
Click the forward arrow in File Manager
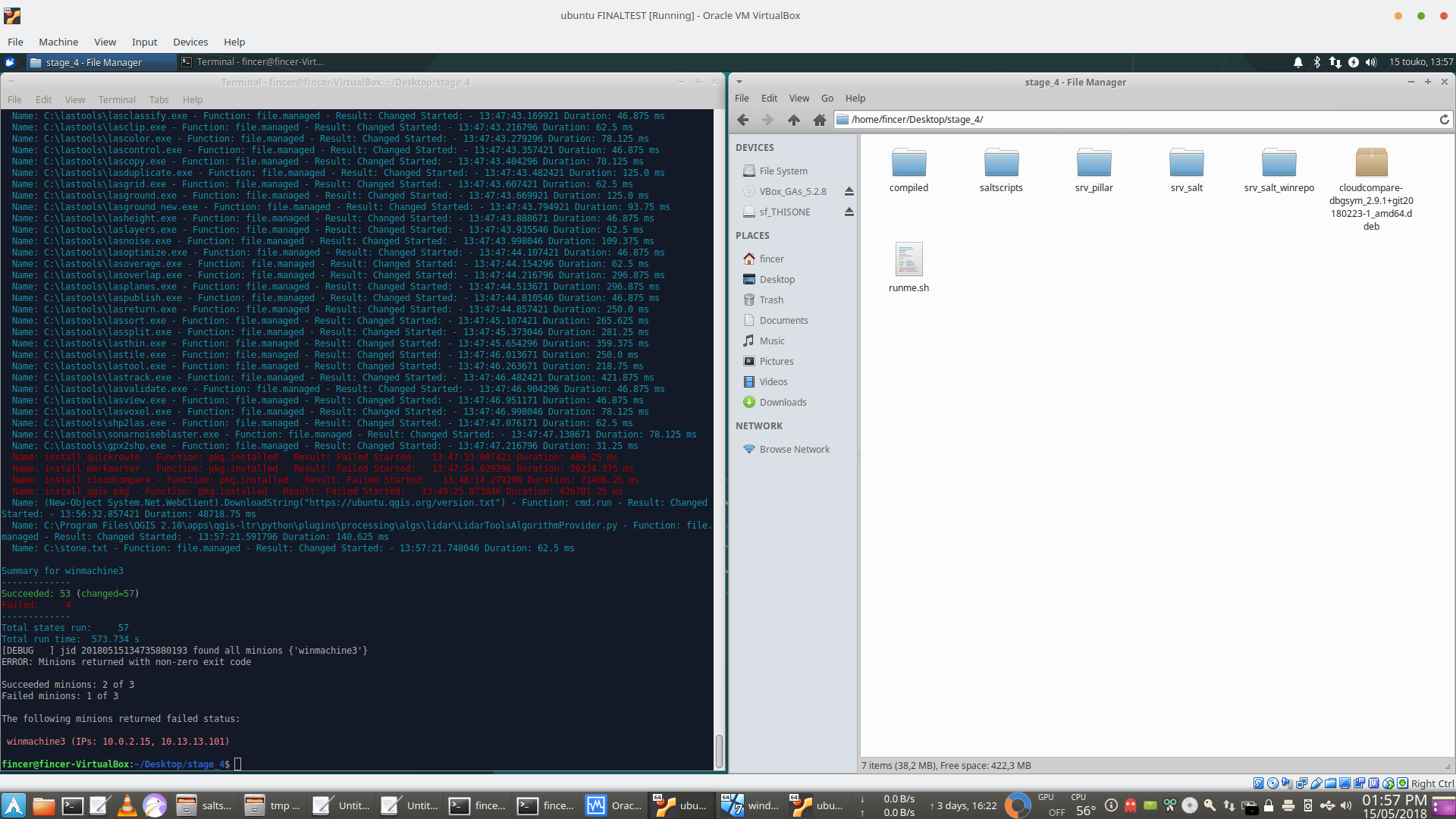[x=767, y=120]
